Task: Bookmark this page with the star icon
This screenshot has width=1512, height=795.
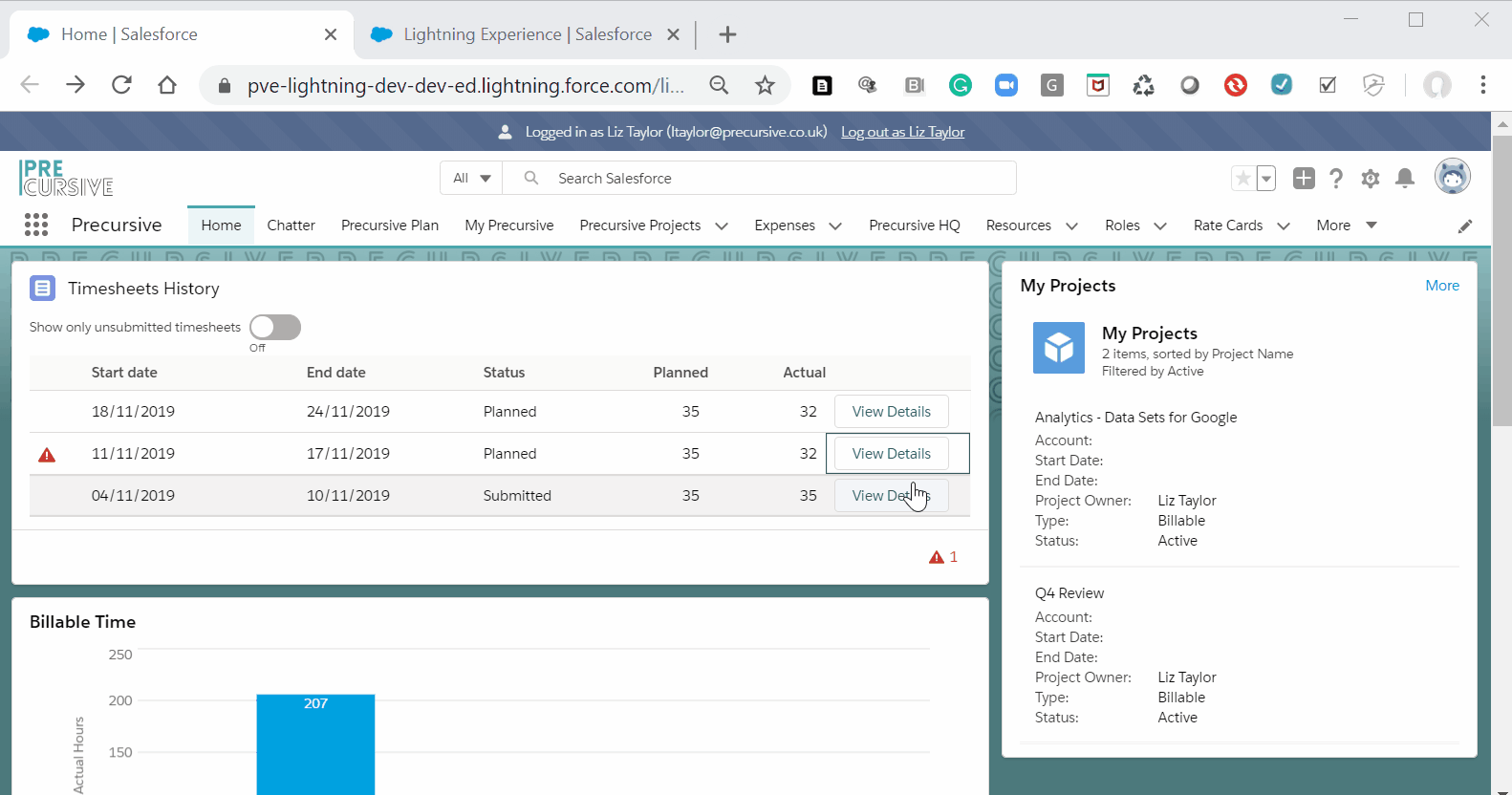Action: point(765,85)
